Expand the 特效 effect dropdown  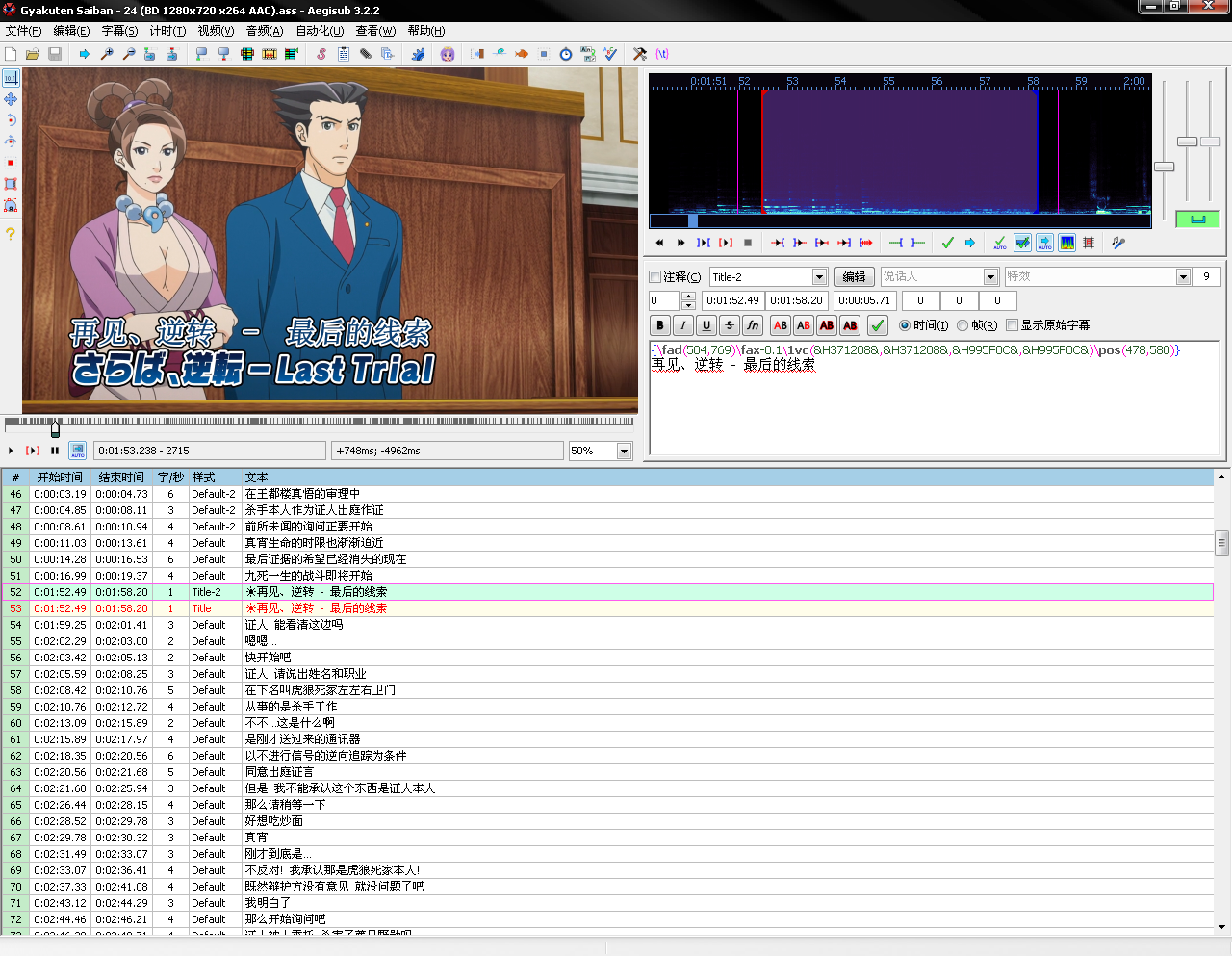pyautogui.click(x=1183, y=277)
